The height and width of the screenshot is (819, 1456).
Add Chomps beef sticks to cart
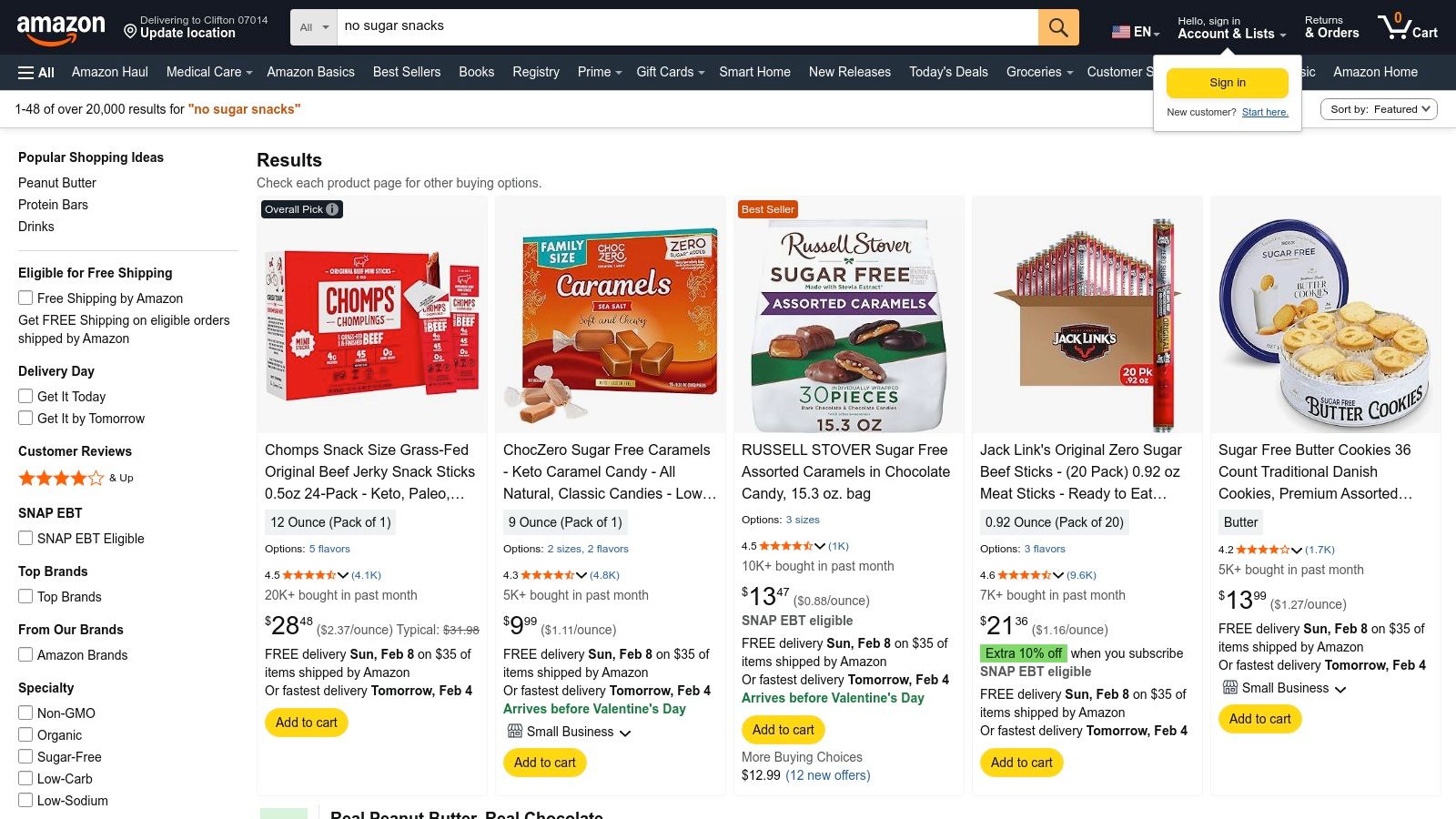[306, 723]
